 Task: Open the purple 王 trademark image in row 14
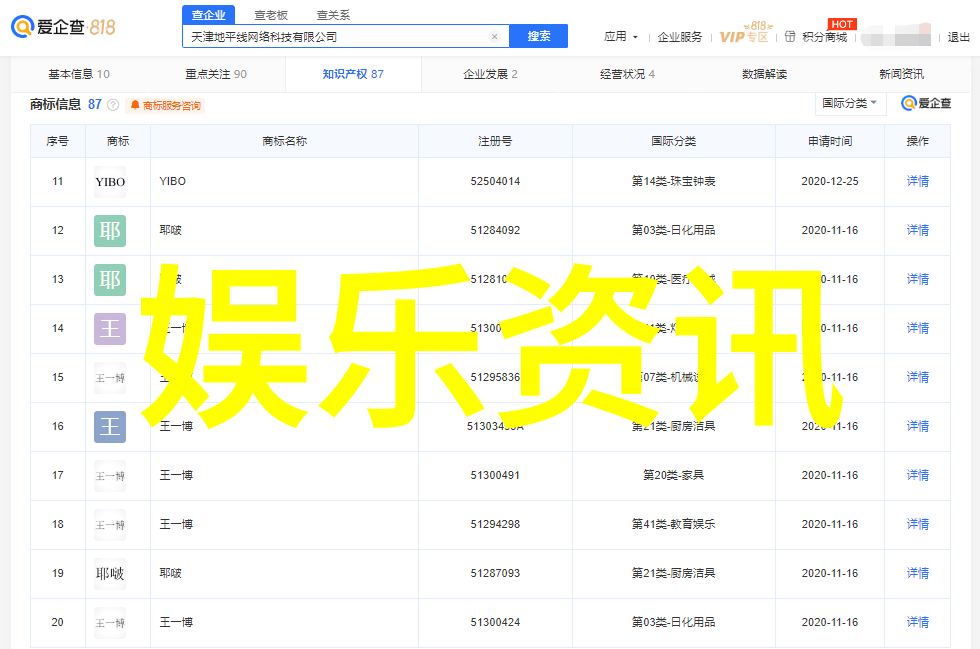(110, 329)
